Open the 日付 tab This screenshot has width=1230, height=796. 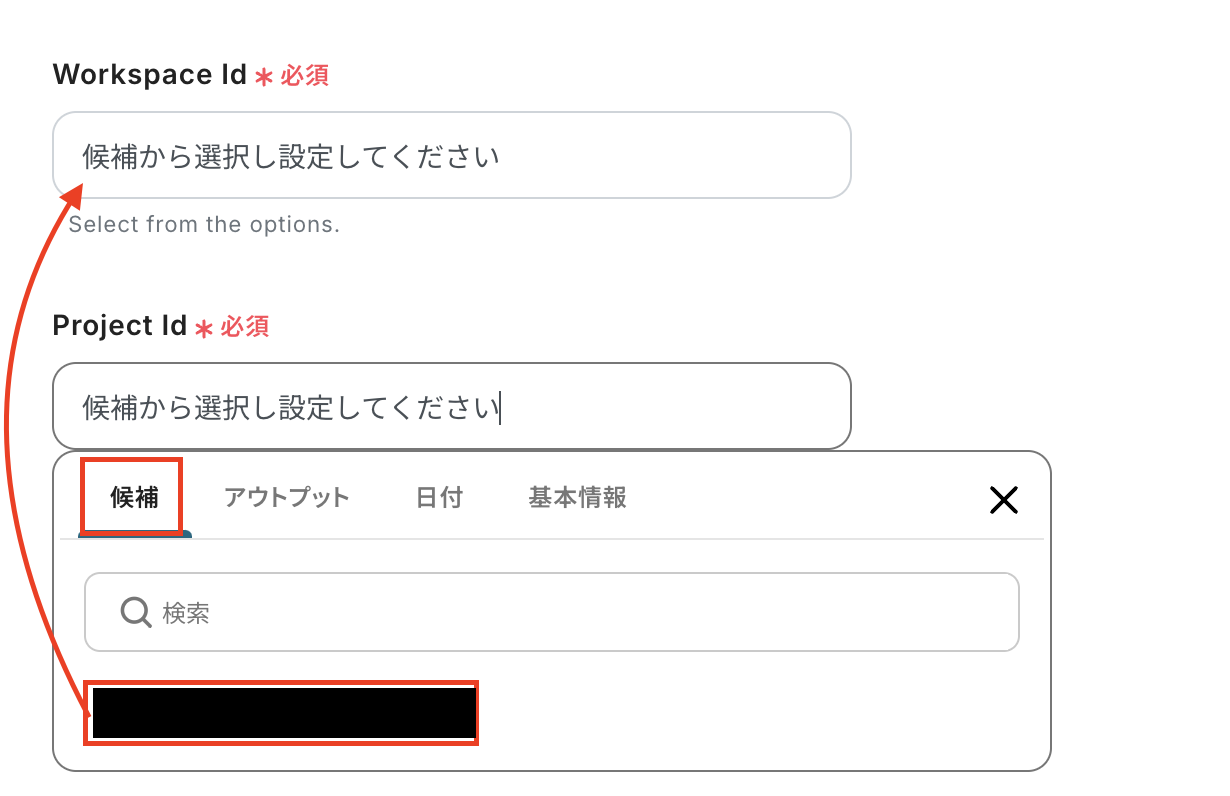pos(439,497)
